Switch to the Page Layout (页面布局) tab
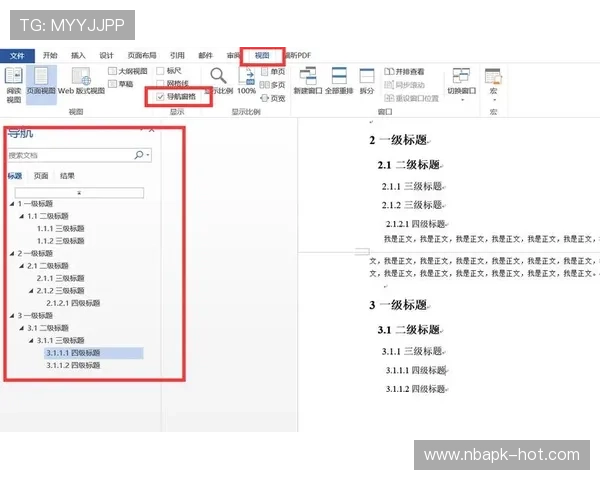The width and height of the screenshot is (600, 480). [x=142, y=56]
